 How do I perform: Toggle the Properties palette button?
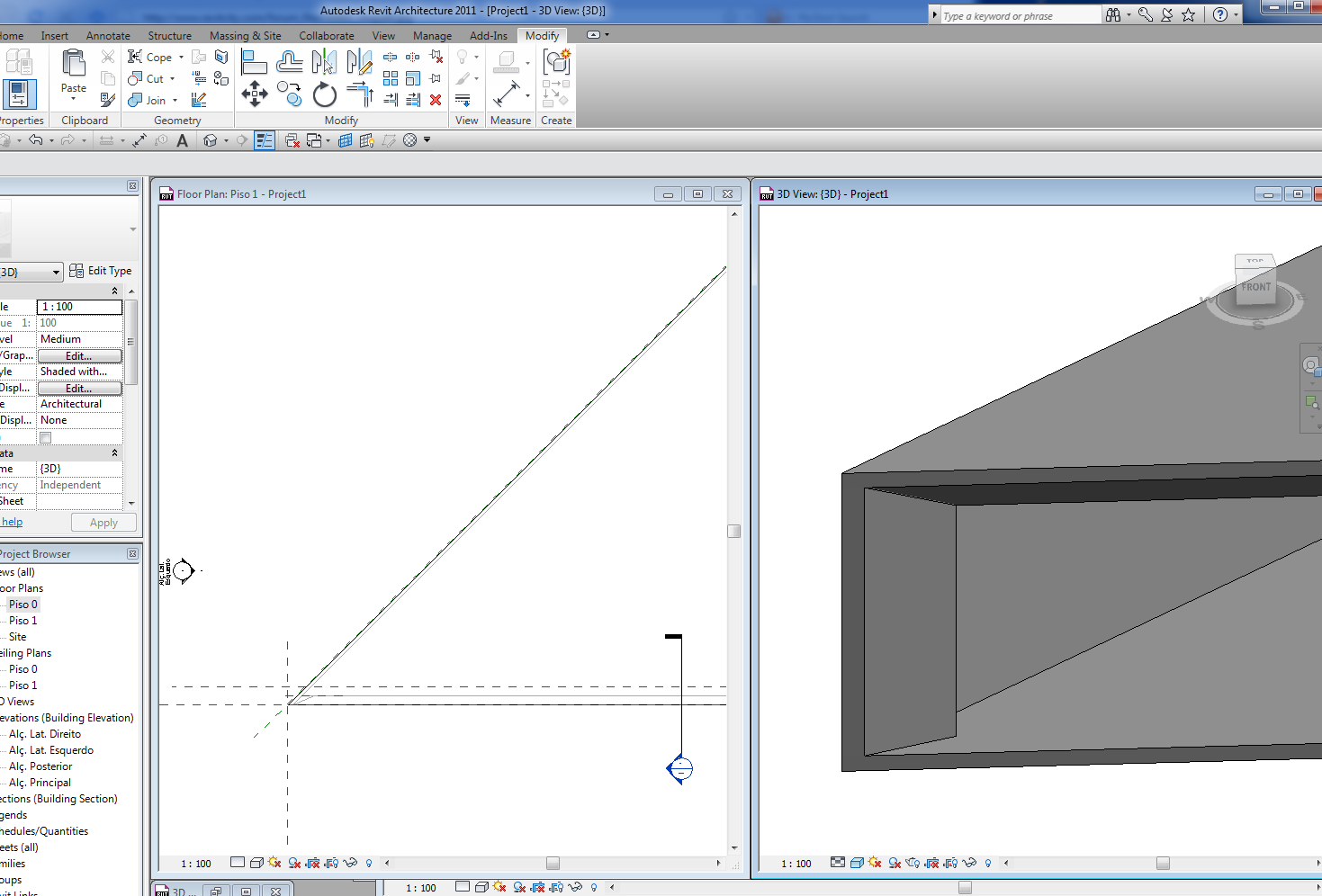click(19, 94)
